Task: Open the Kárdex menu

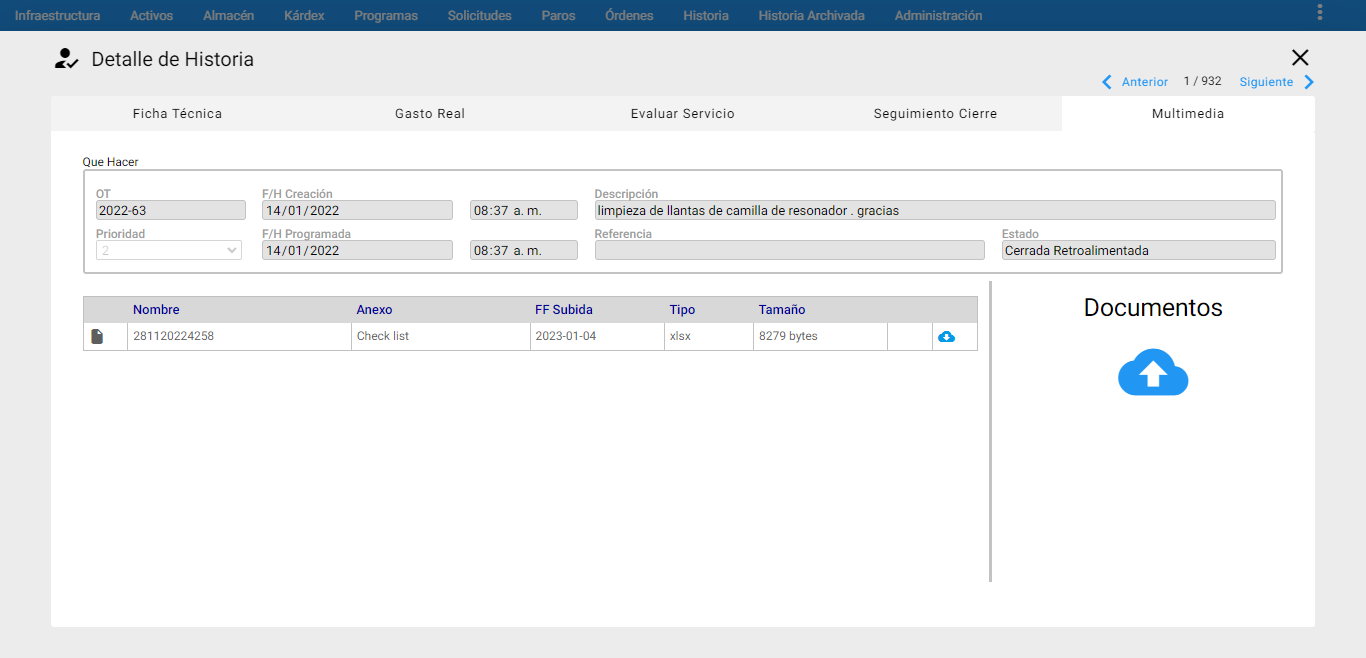Action: [304, 15]
